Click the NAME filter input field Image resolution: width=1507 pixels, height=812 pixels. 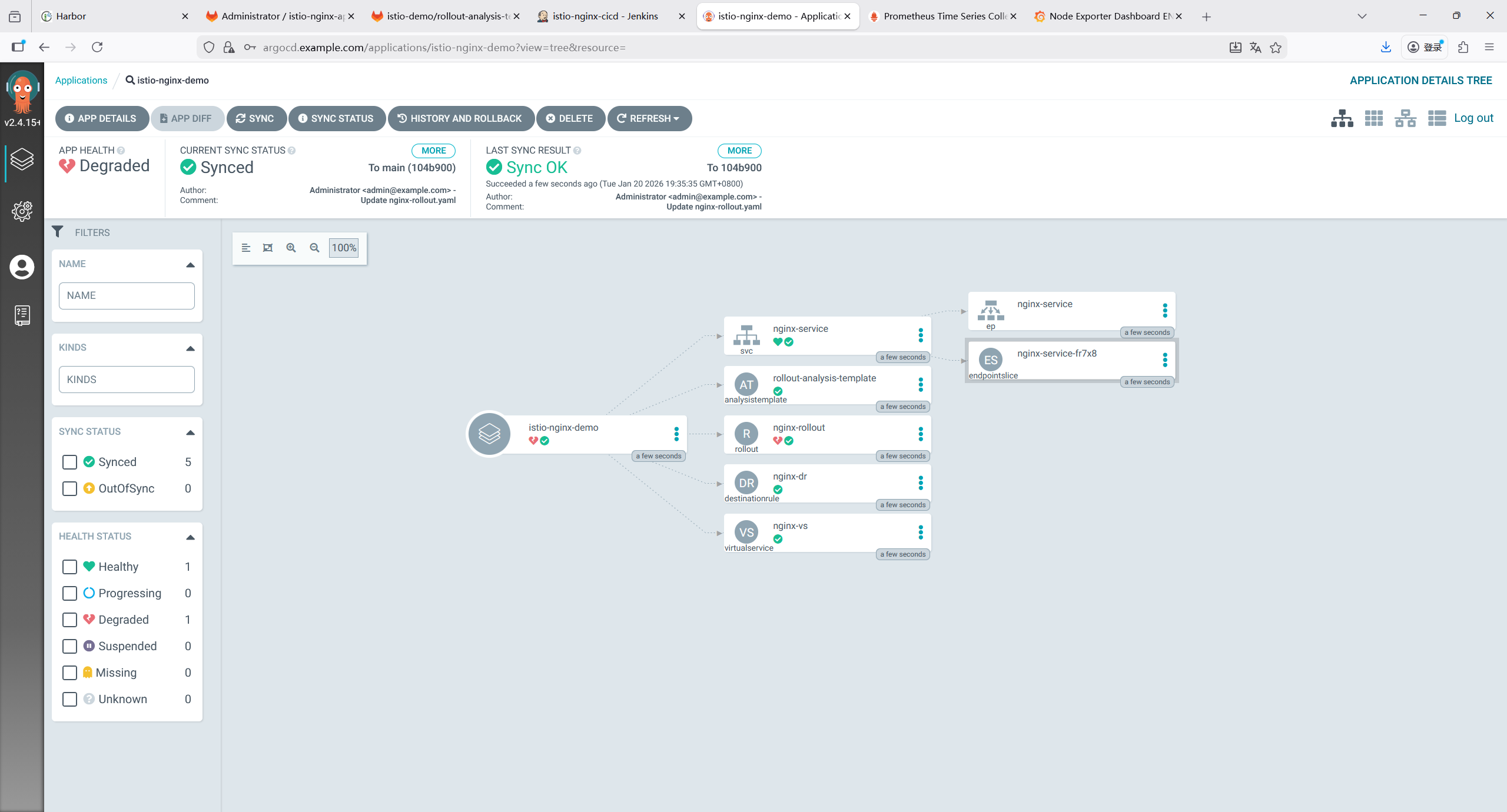(127, 295)
